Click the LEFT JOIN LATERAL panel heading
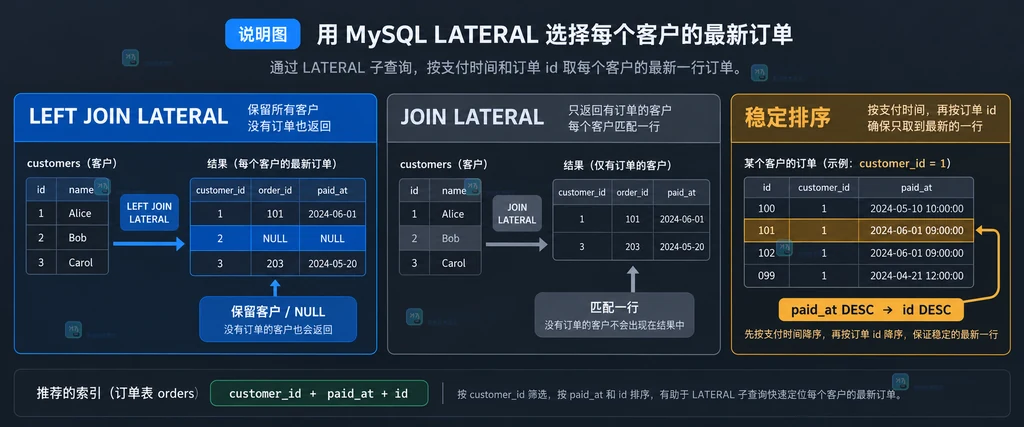The width and height of the screenshot is (1024, 427). click(x=128, y=116)
